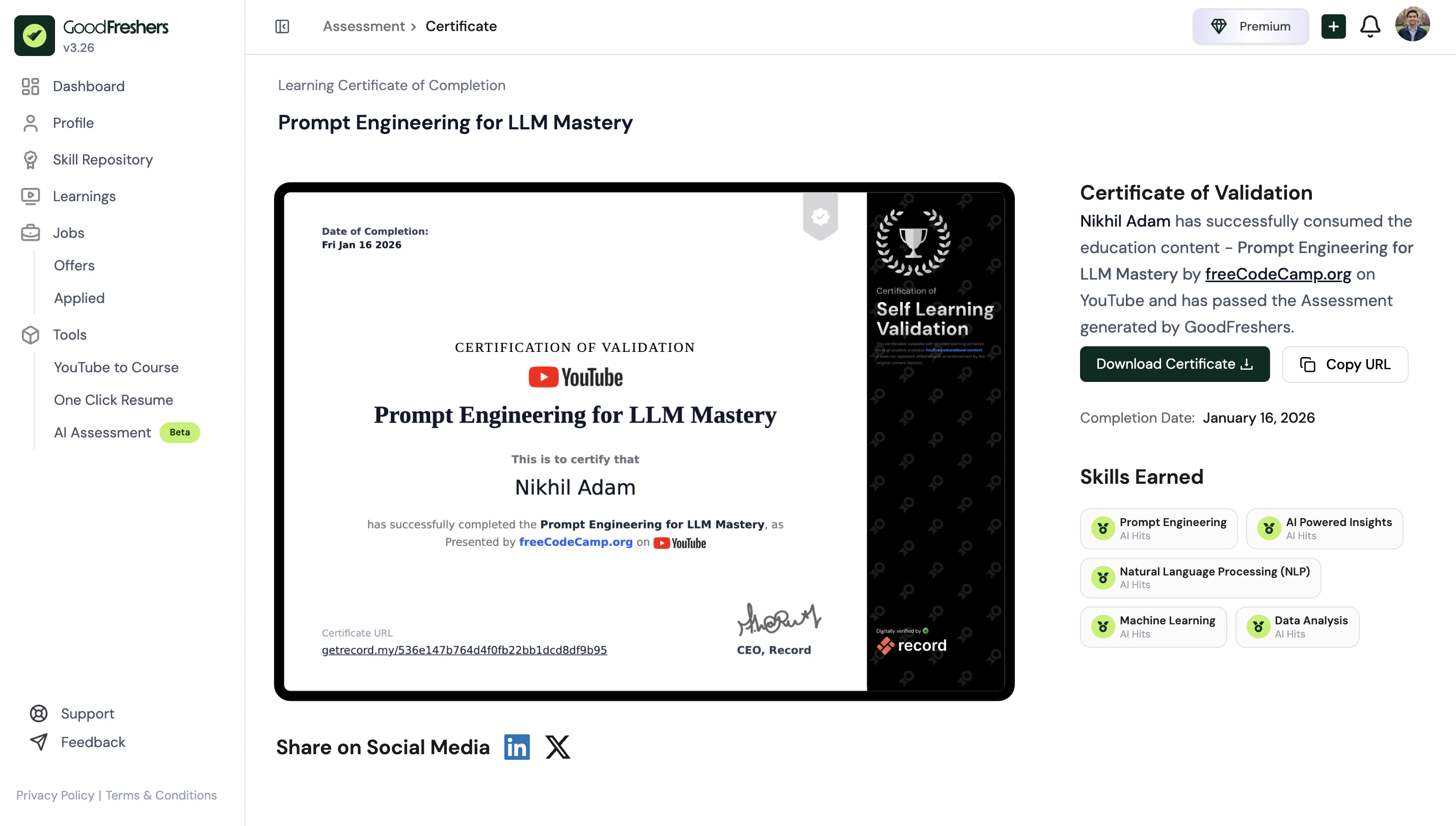The image size is (1456, 826).
Task: Click the Support lifebuoy icon
Action: (x=39, y=713)
